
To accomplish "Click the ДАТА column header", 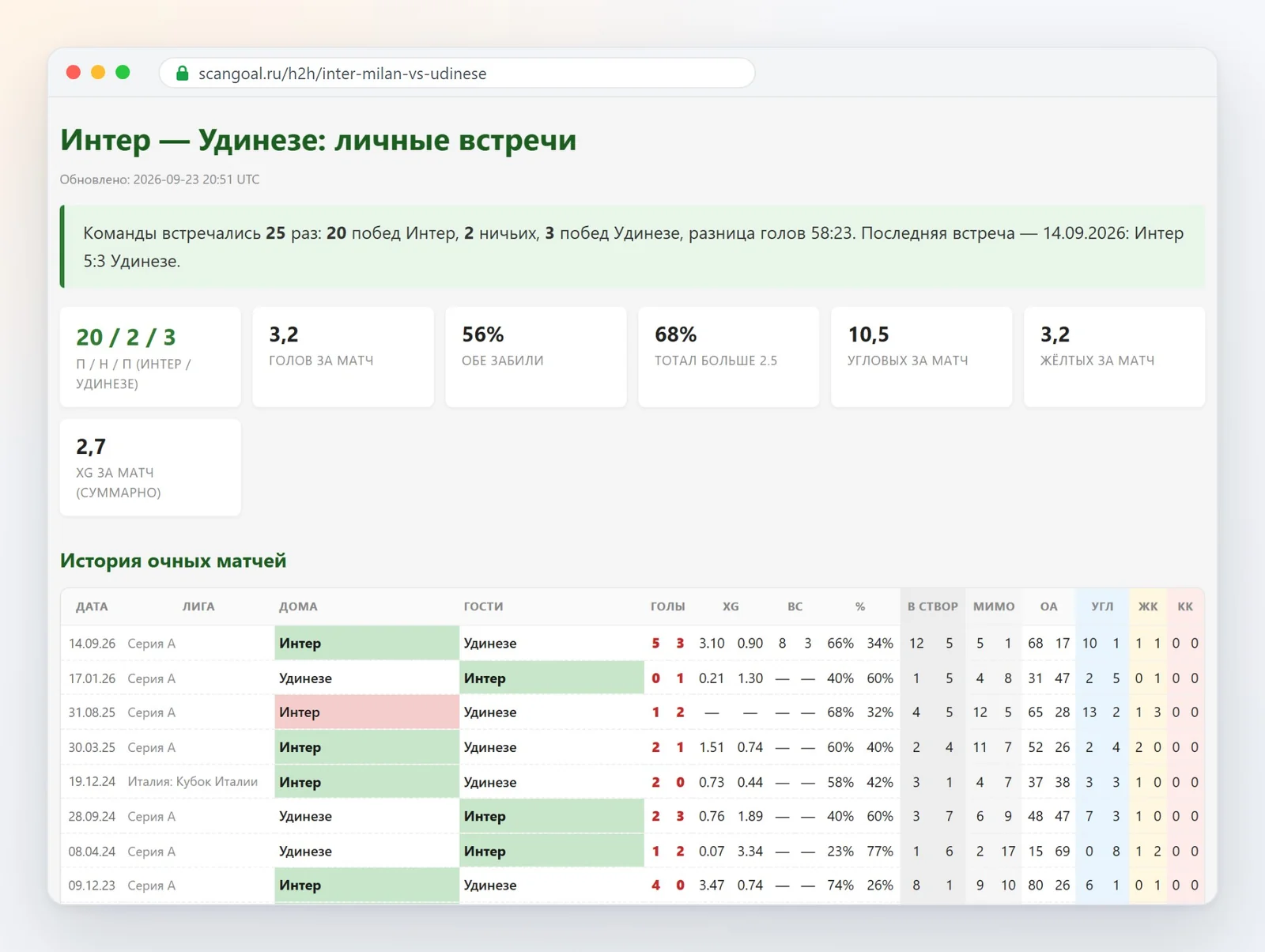I will point(92,606).
